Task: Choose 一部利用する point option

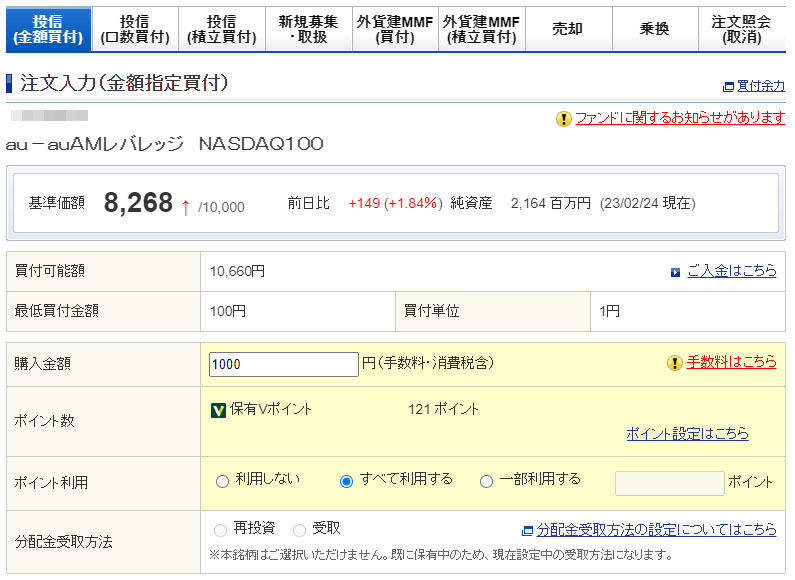Action: [487, 481]
